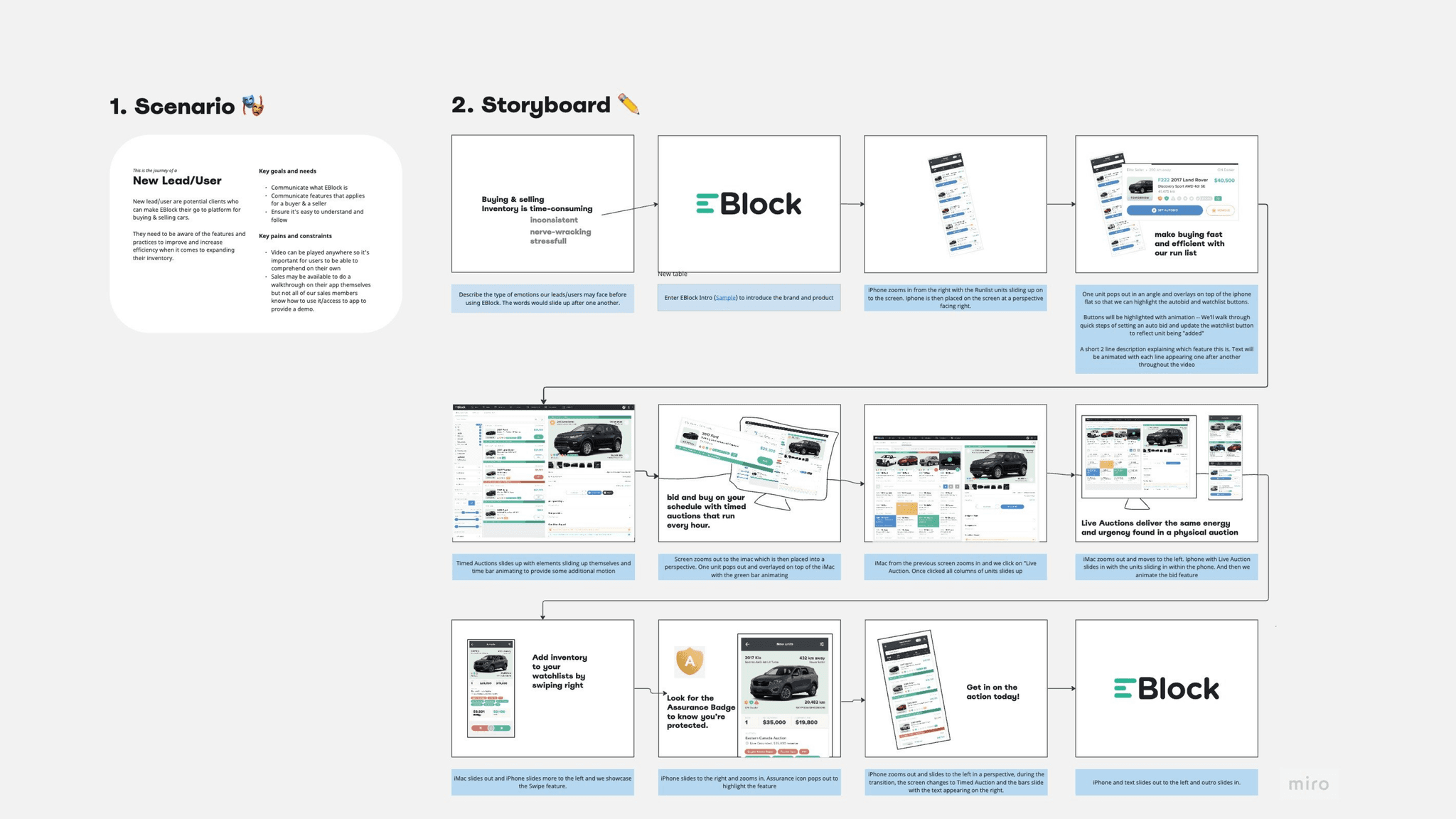Screen dimensions: 1456x819
Task: Open the Sample link in EBlock Intro note
Action: tap(725, 298)
